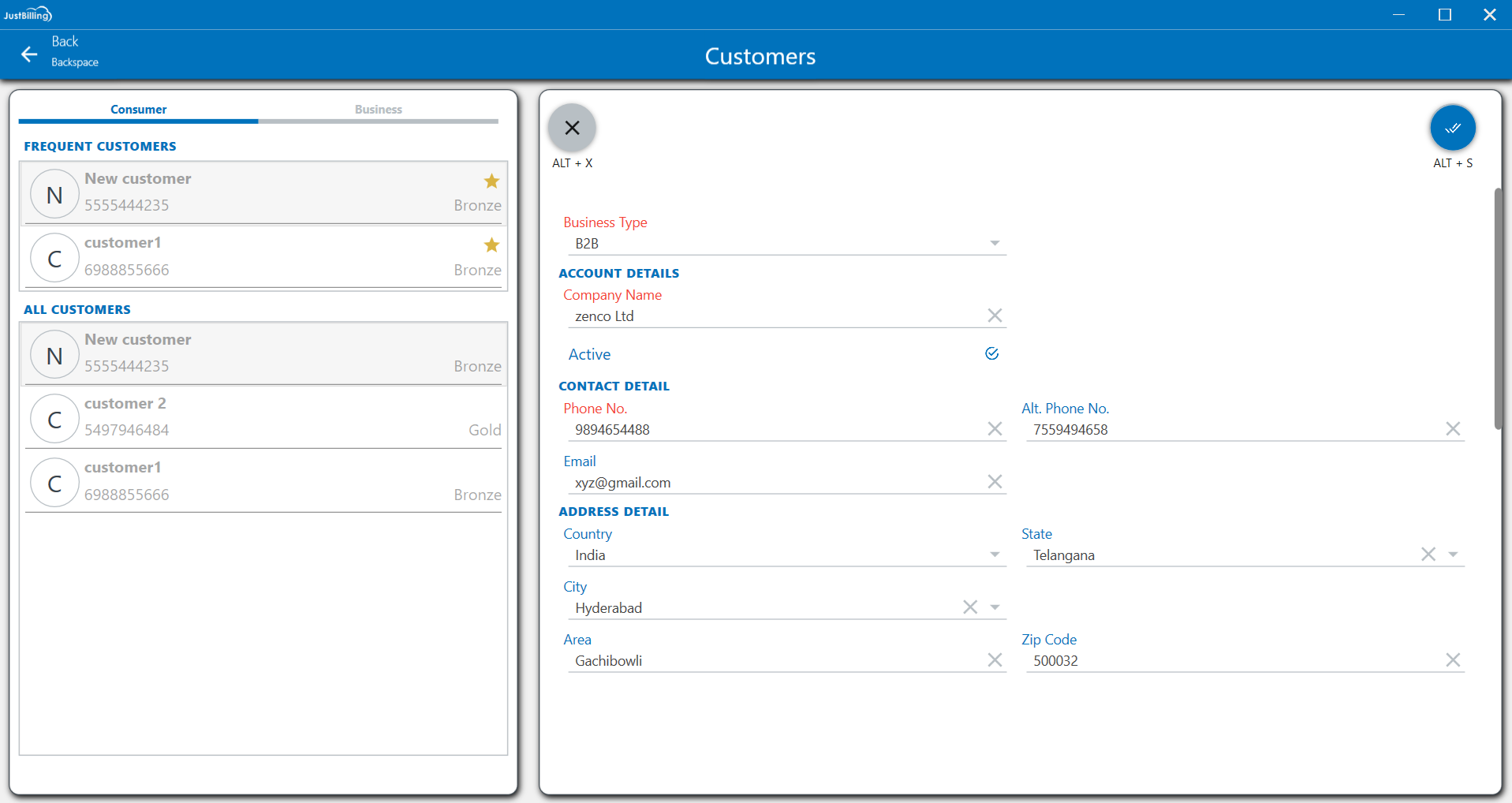1512x803 pixels.
Task: Clear the Alt. Phone No. field
Action: pyautogui.click(x=1452, y=428)
